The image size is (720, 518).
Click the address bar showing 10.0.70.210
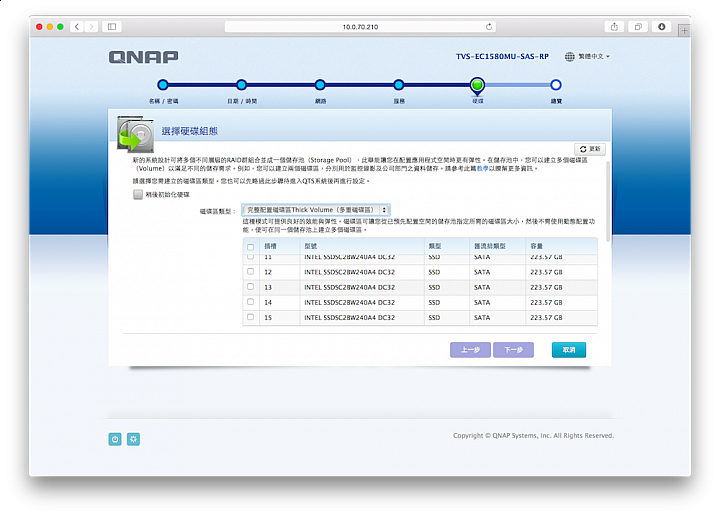[x=360, y=27]
